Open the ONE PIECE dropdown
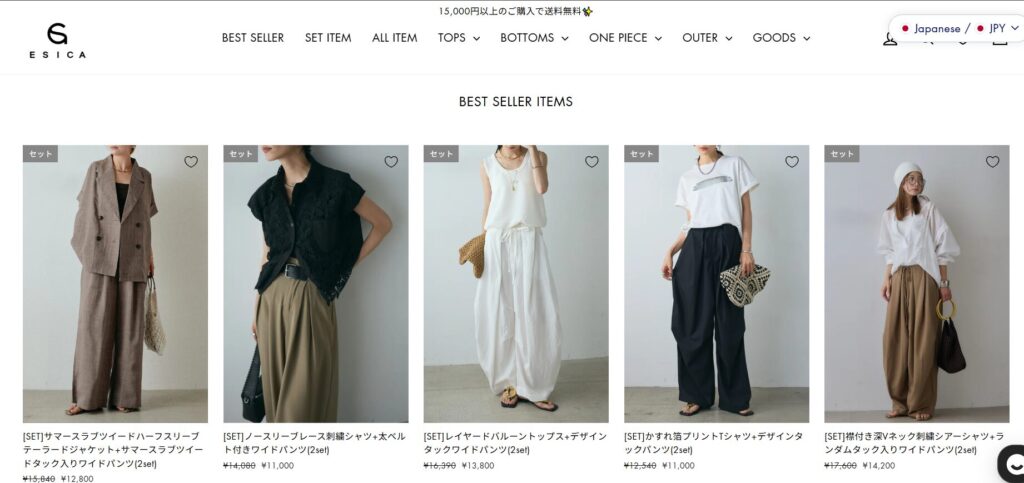 tap(625, 38)
